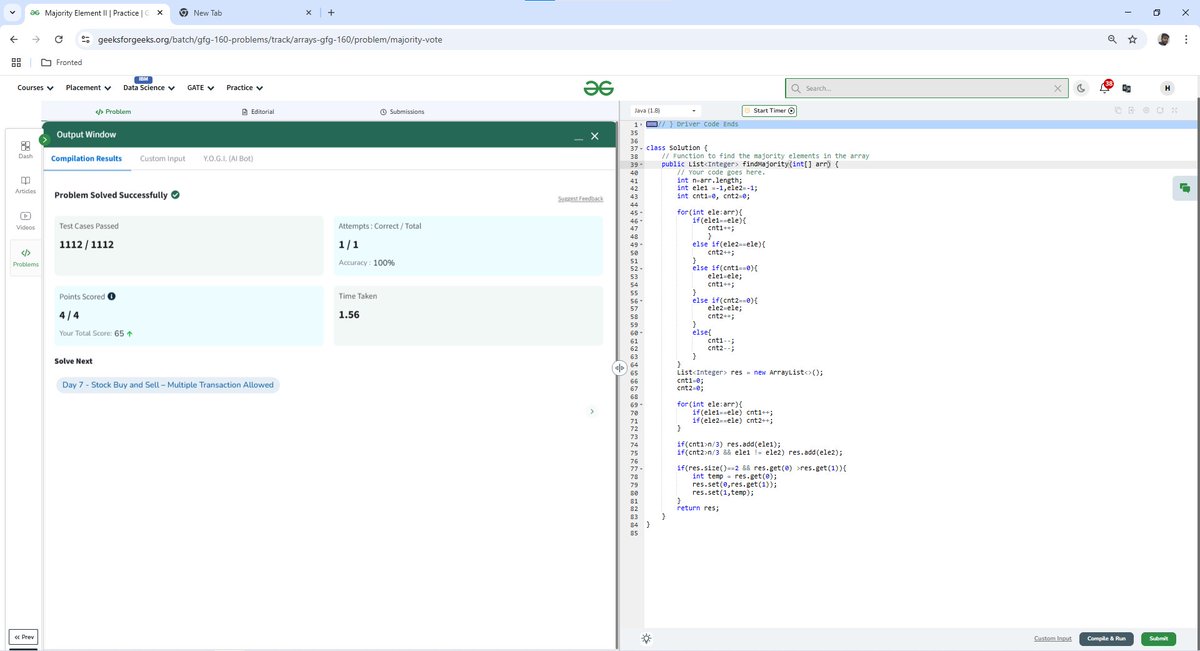This screenshot has width=1200, height=651.
Task: Click the editor settings icon
Action: pyautogui.click(x=1146, y=110)
